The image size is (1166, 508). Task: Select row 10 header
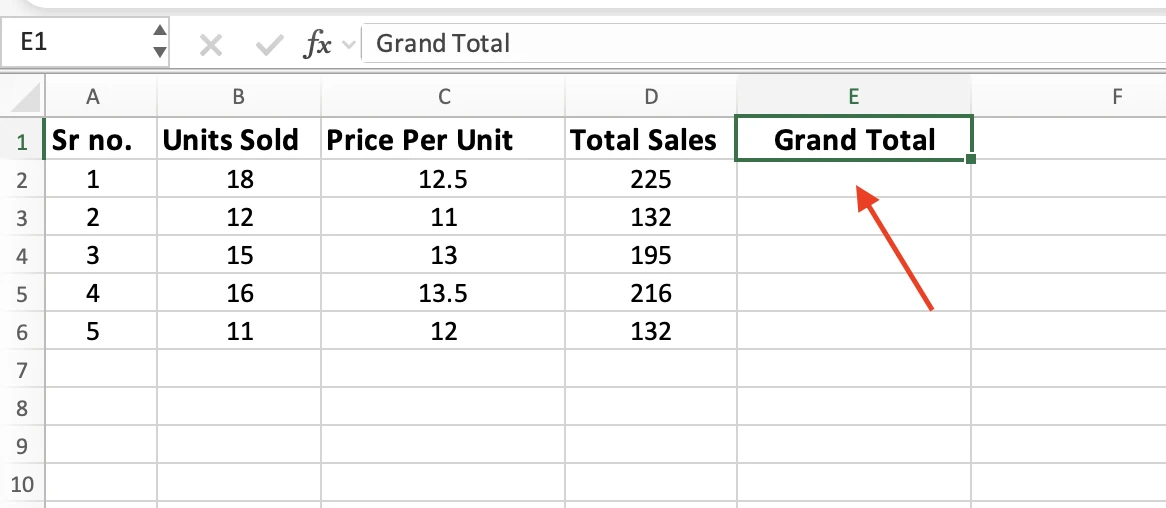22,483
